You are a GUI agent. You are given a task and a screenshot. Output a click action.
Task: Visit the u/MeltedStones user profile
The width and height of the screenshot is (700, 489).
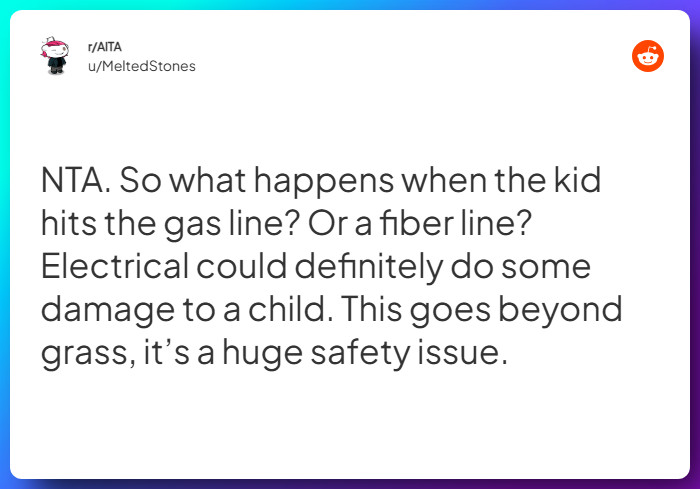coord(142,66)
